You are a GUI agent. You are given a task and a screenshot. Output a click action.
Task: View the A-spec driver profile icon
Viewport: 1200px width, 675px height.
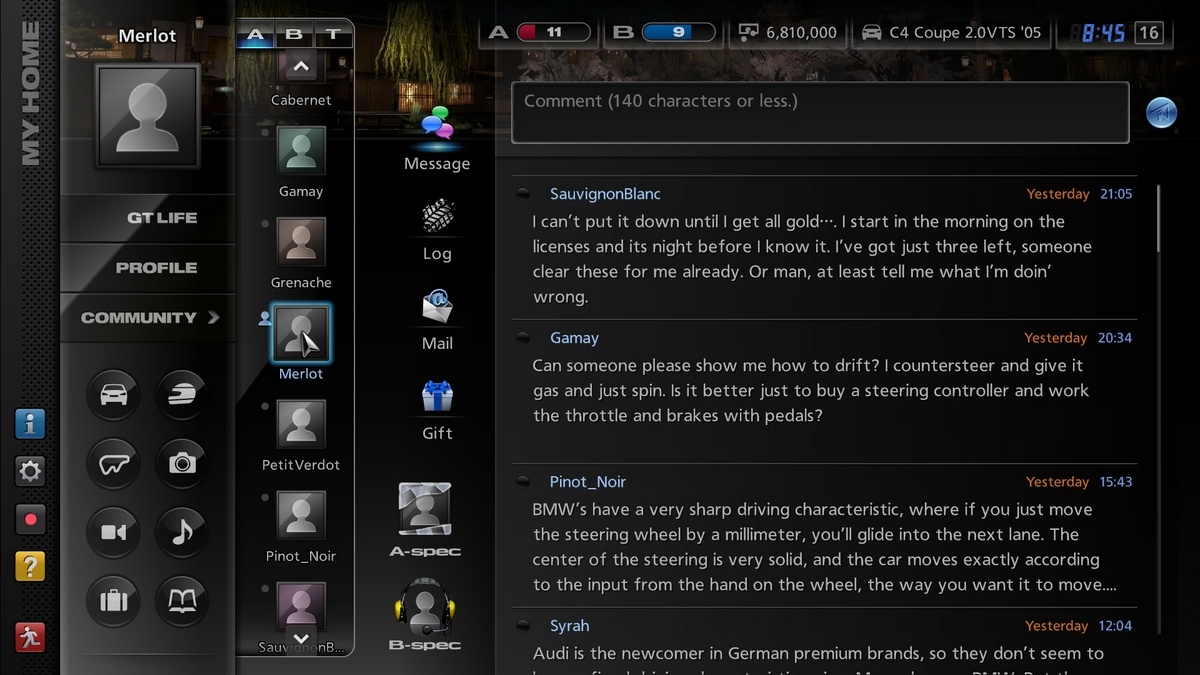point(425,509)
